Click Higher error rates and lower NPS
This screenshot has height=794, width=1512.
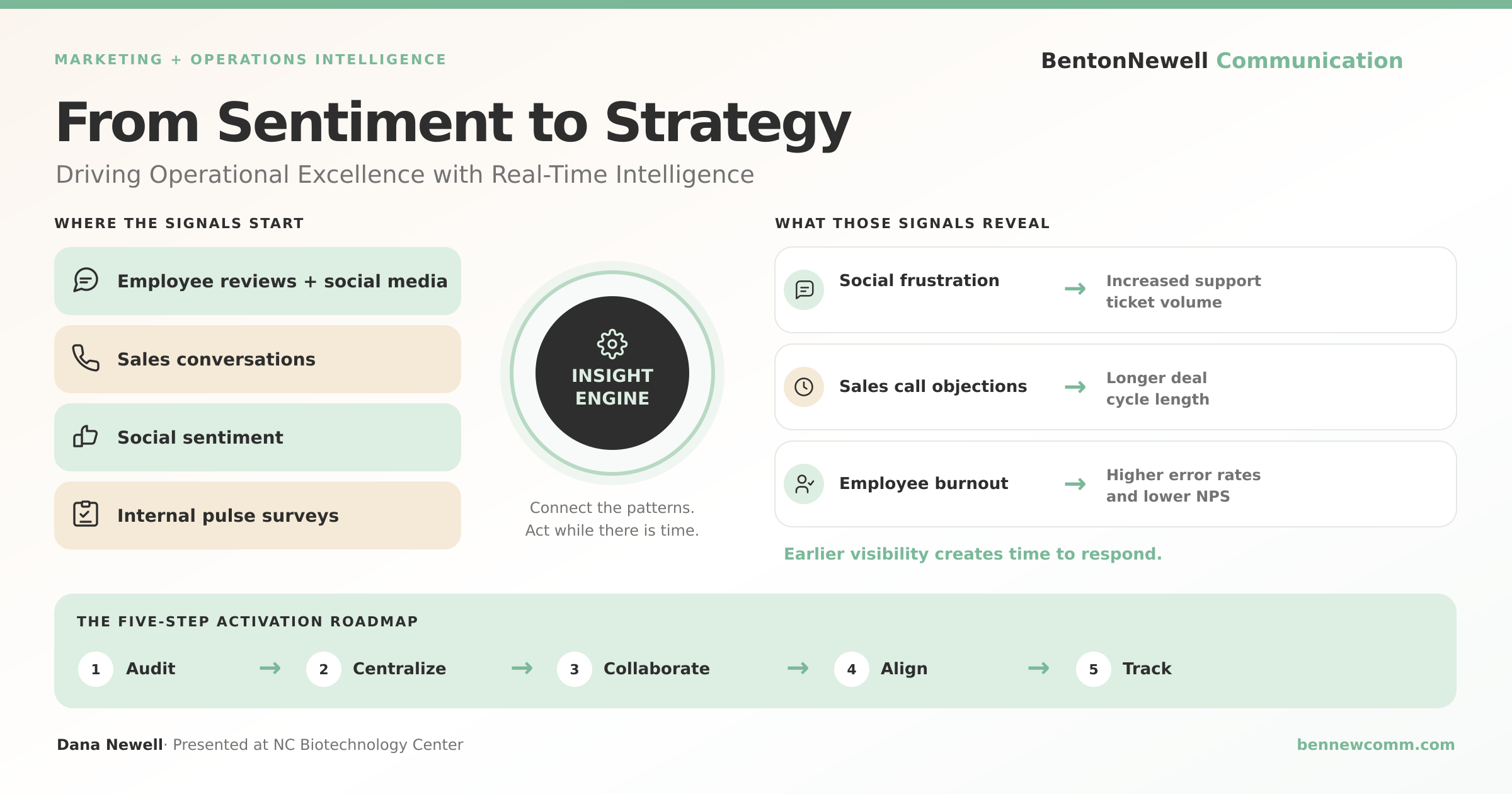point(1183,485)
